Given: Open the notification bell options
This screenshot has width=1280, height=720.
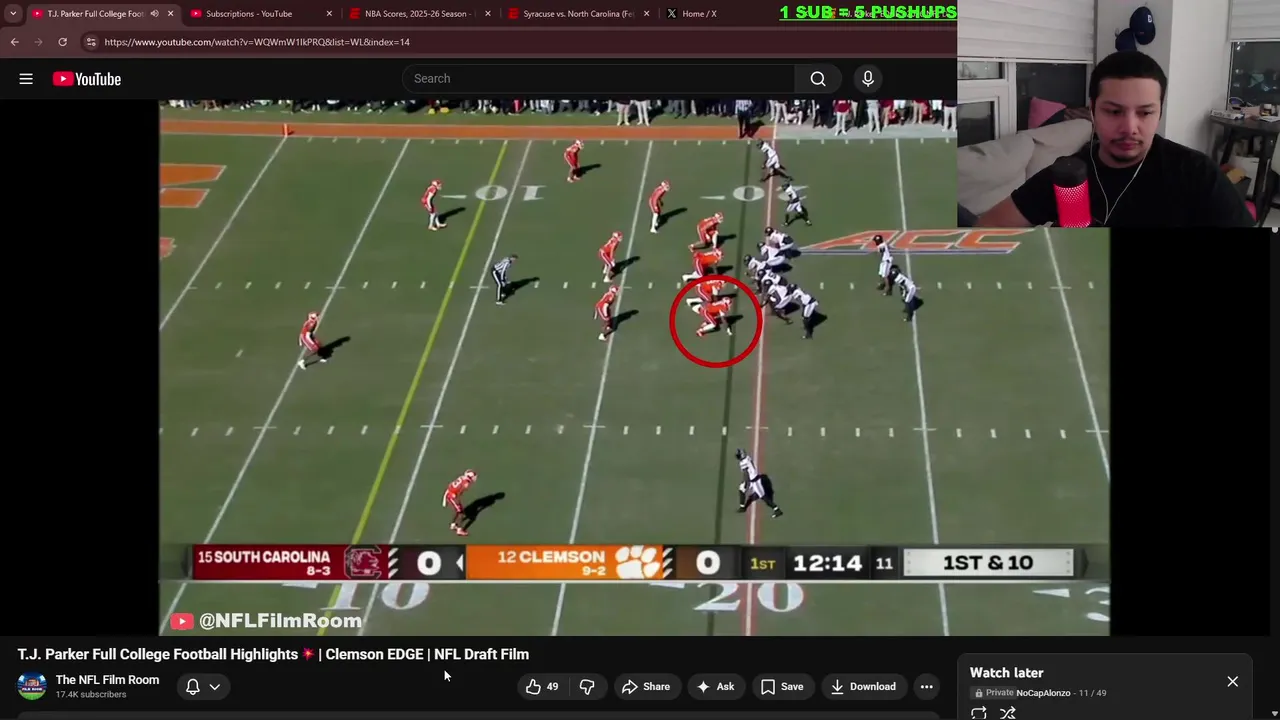Looking at the screenshot, I should point(193,687).
